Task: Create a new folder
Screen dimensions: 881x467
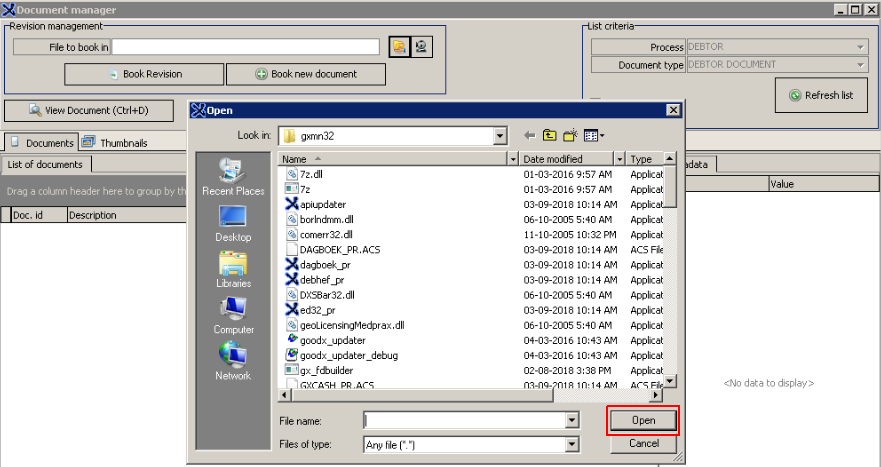Action: click(x=570, y=135)
